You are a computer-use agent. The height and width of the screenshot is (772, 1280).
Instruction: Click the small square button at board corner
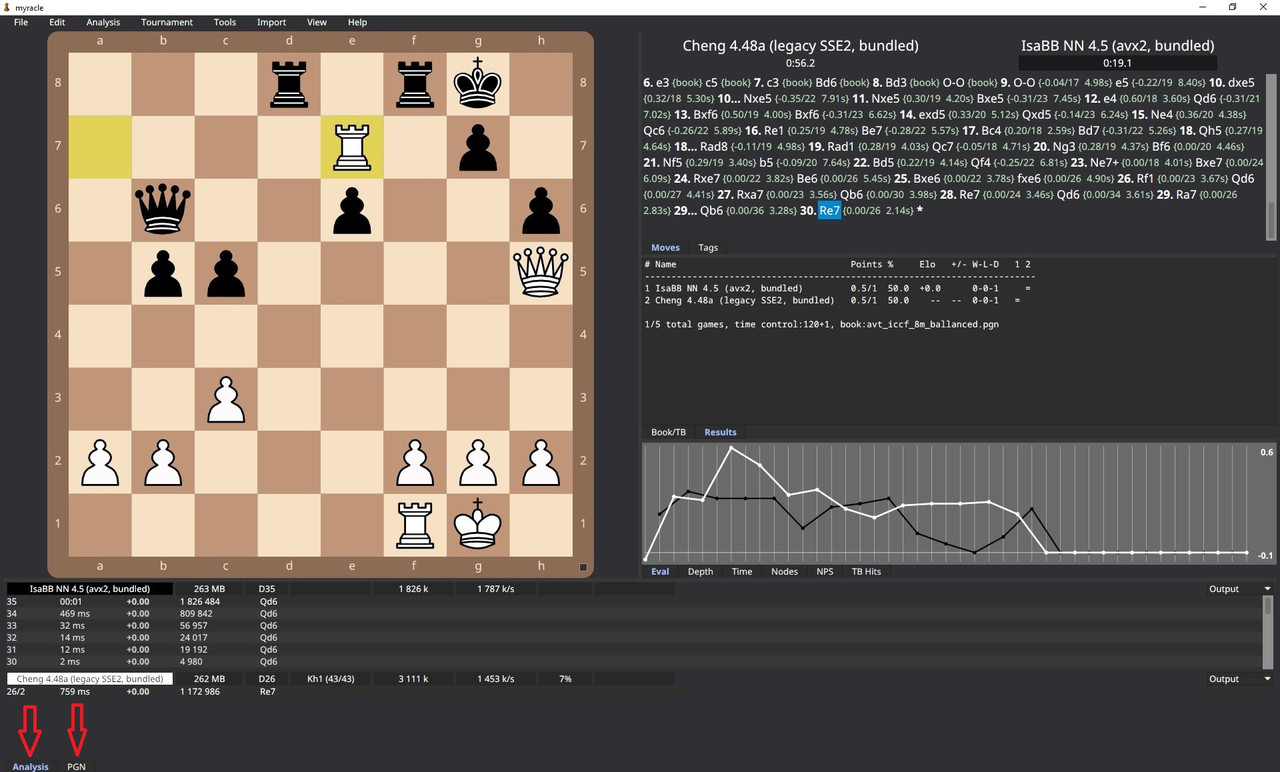tap(583, 567)
